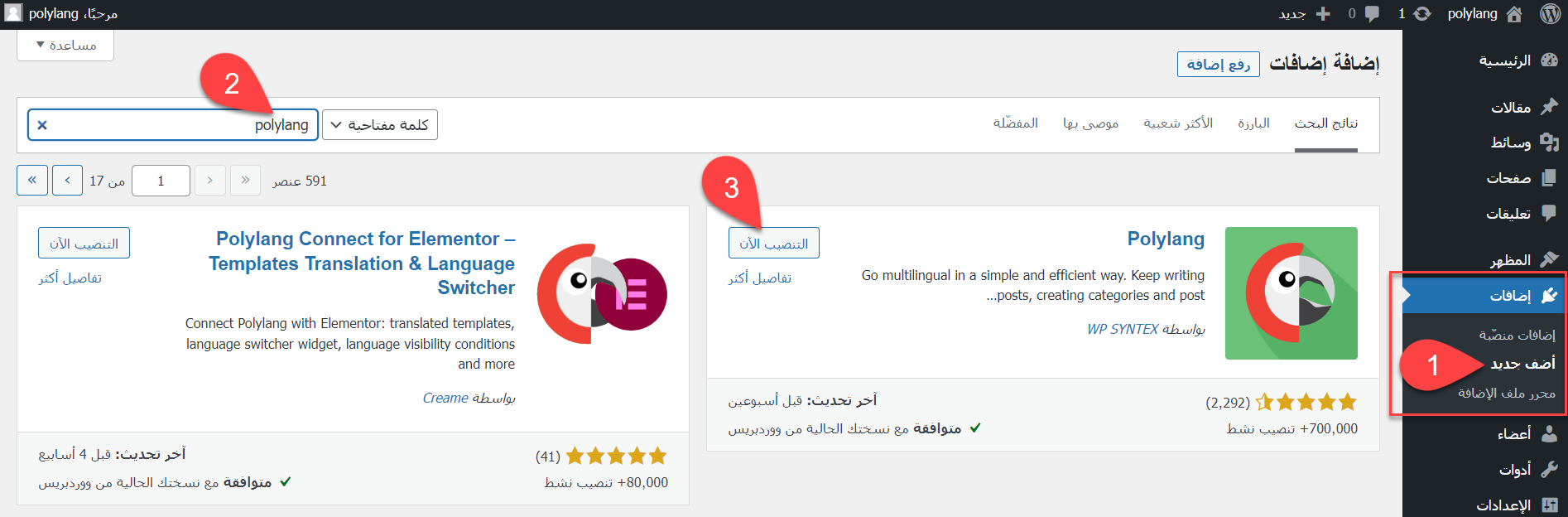Click مرحبًا، polylang account greeting
This screenshot has width=1568, height=517.
pos(73,13)
